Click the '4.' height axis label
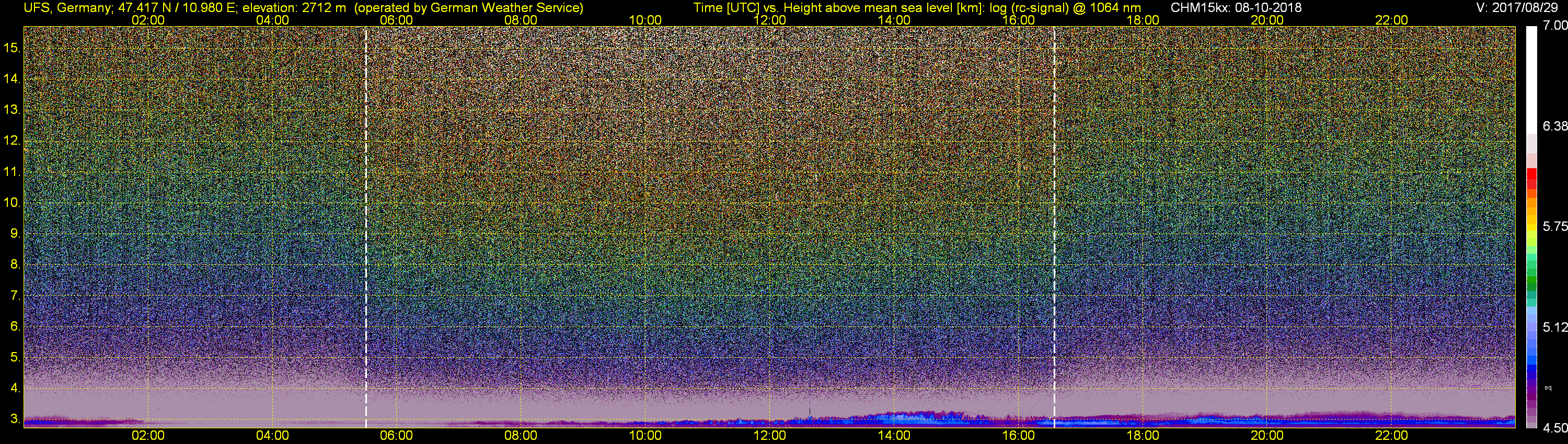Viewport: 1568px width, 444px height. point(15,388)
